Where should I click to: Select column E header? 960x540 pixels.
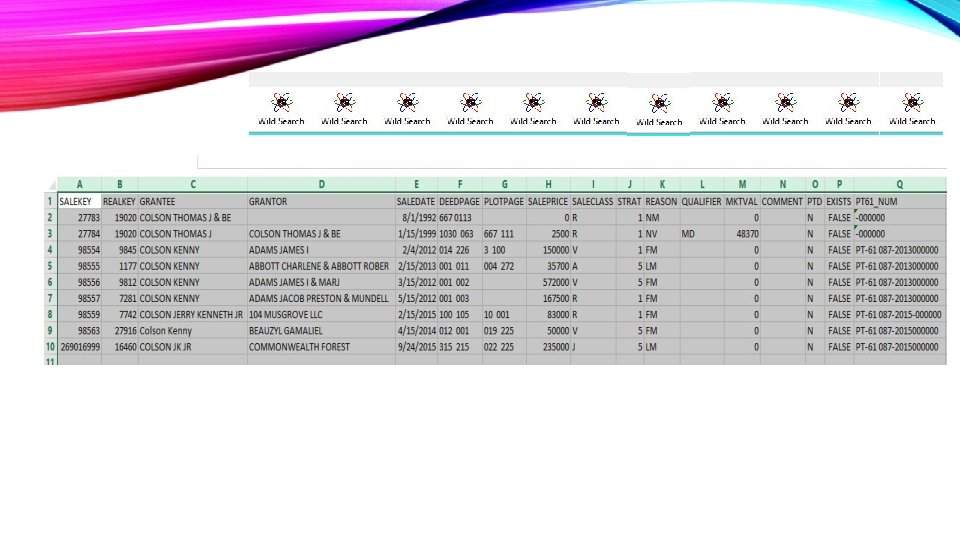click(416, 184)
